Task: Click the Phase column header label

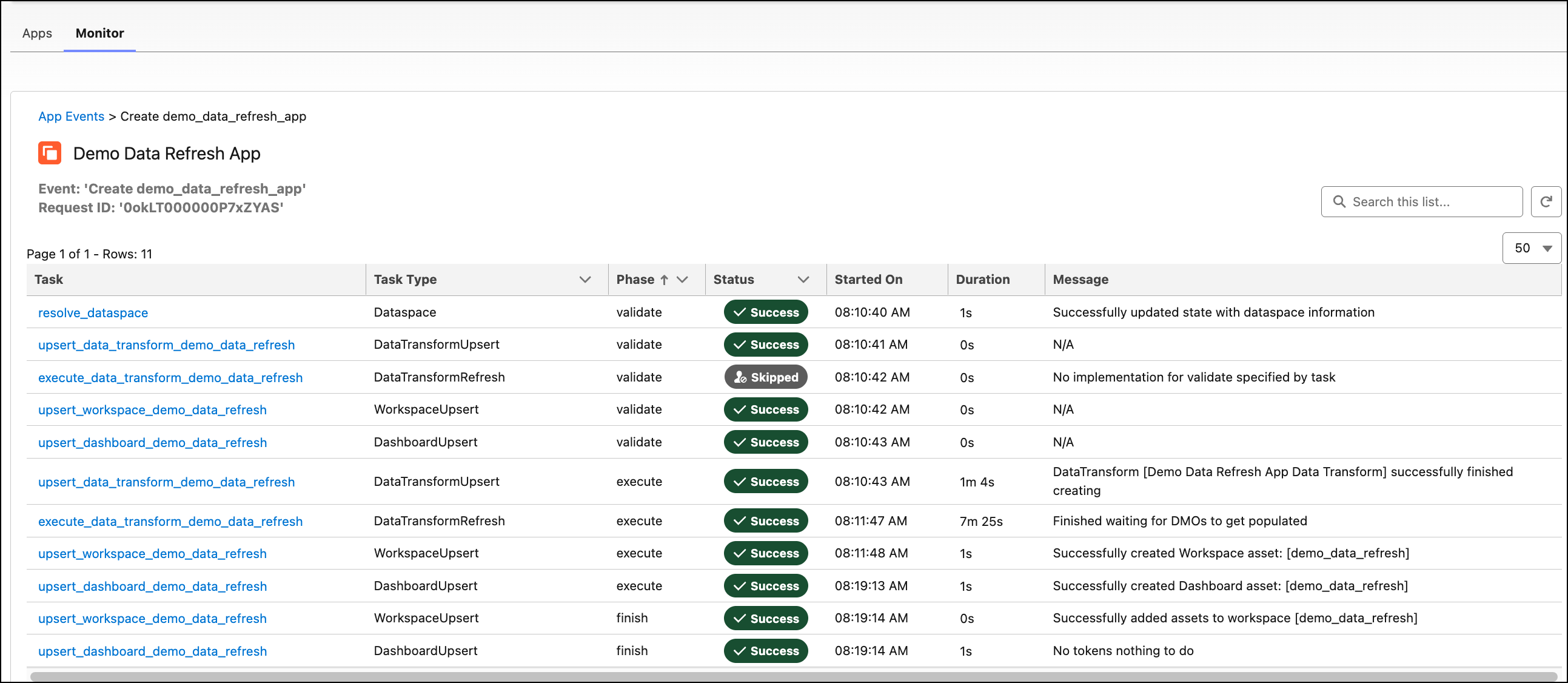Action: coord(635,280)
